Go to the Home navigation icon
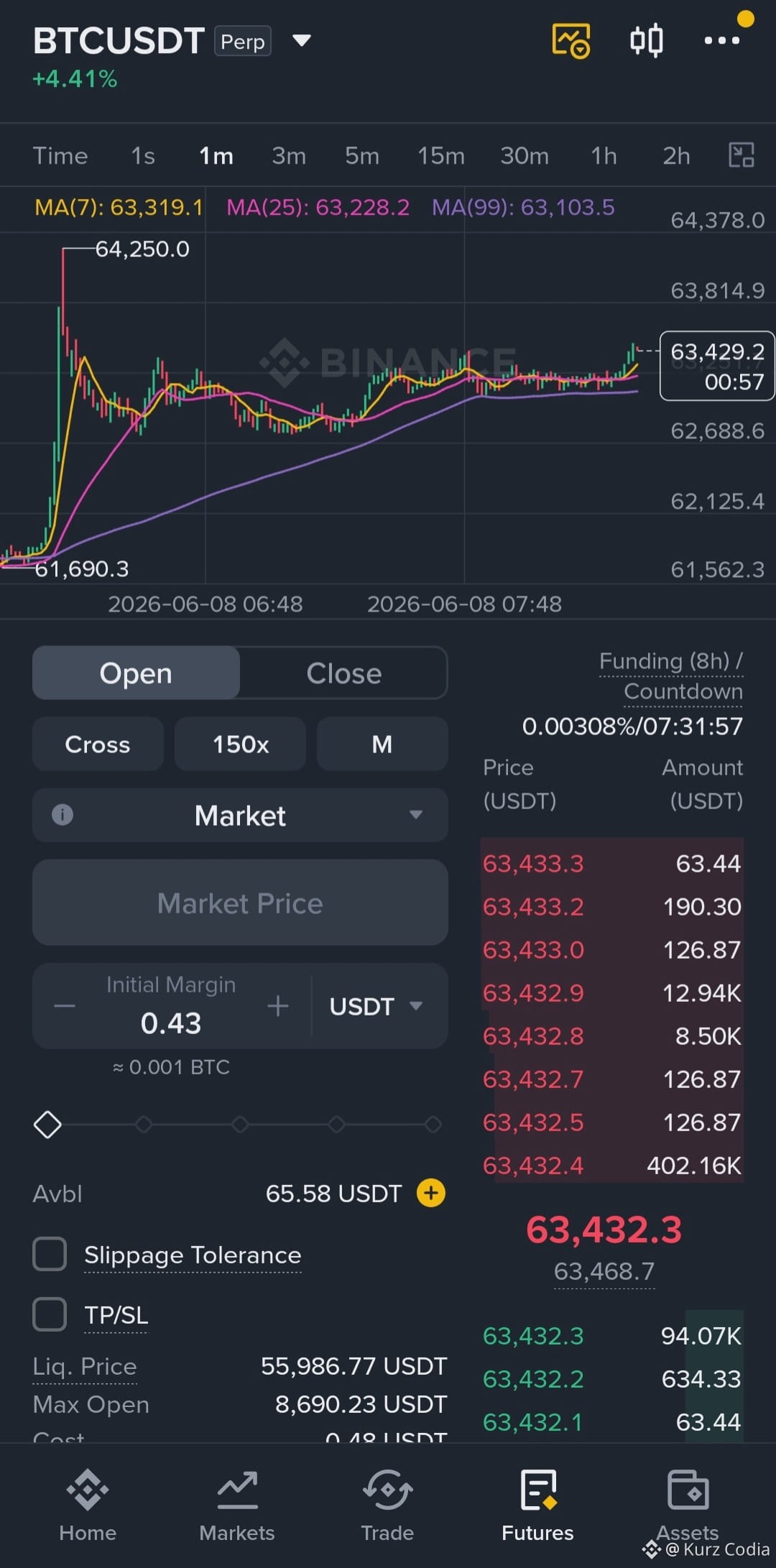 click(88, 1490)
